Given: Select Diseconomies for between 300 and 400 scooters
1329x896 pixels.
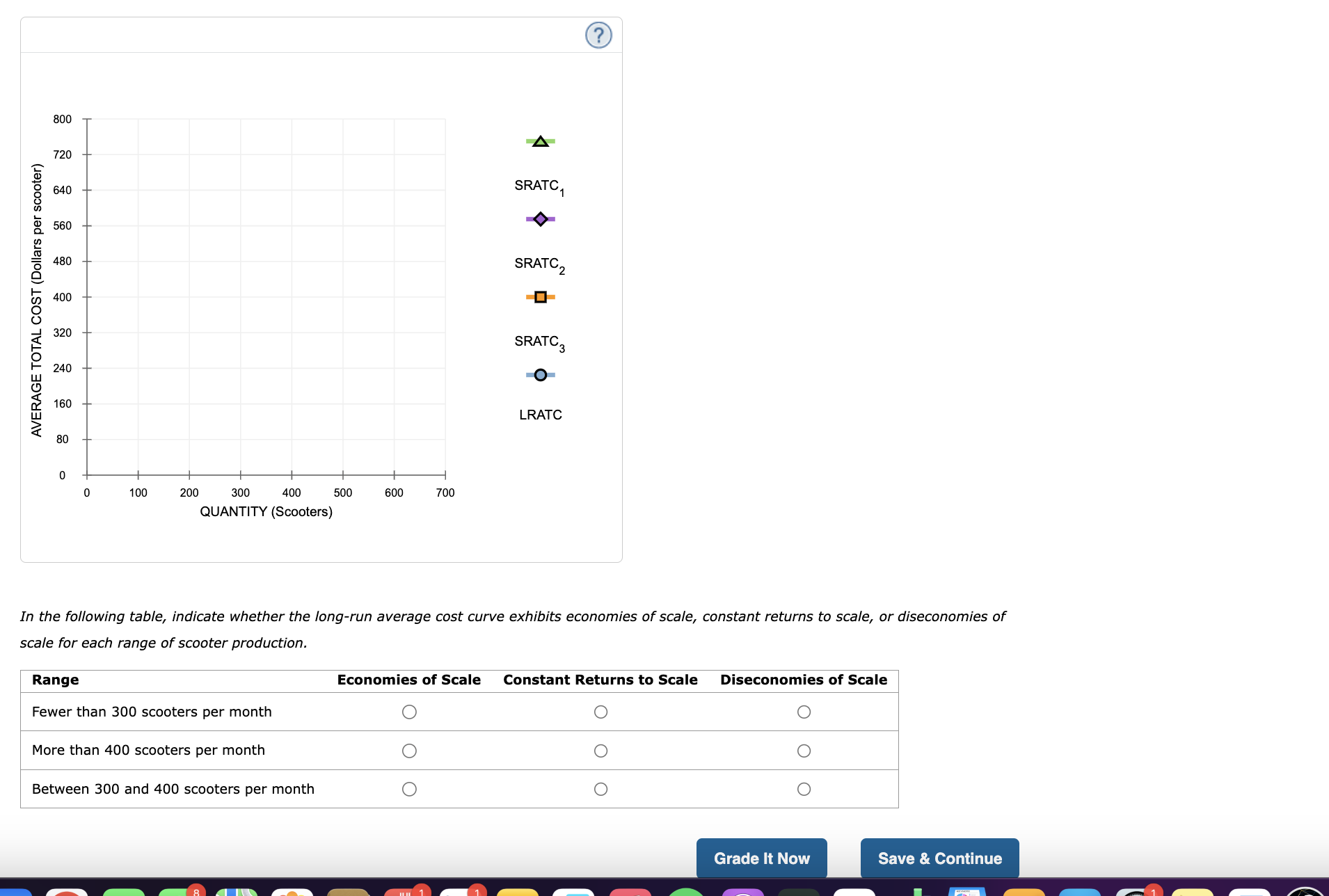Looking at the screenshot, I should [x=804, y=788].
